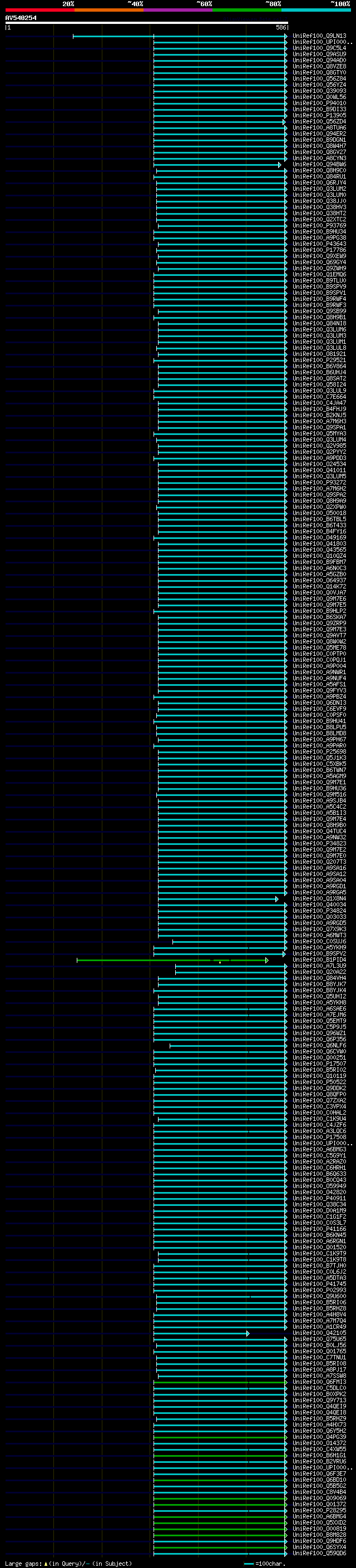The width and height of the screenshot is (356, 1568).
Task: Select hit label UniRef100_Q84VH4
Action: click(319, 978)
